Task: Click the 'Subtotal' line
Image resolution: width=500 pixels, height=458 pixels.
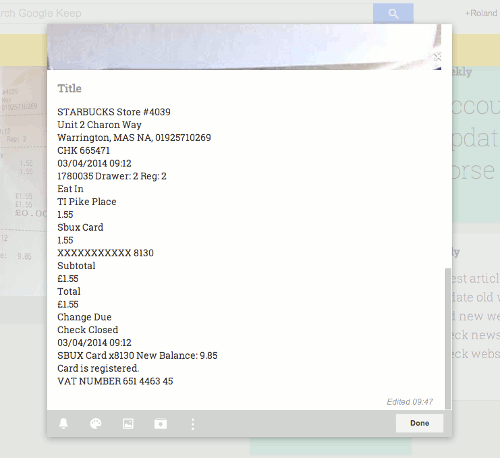Action: coord(76,266)
